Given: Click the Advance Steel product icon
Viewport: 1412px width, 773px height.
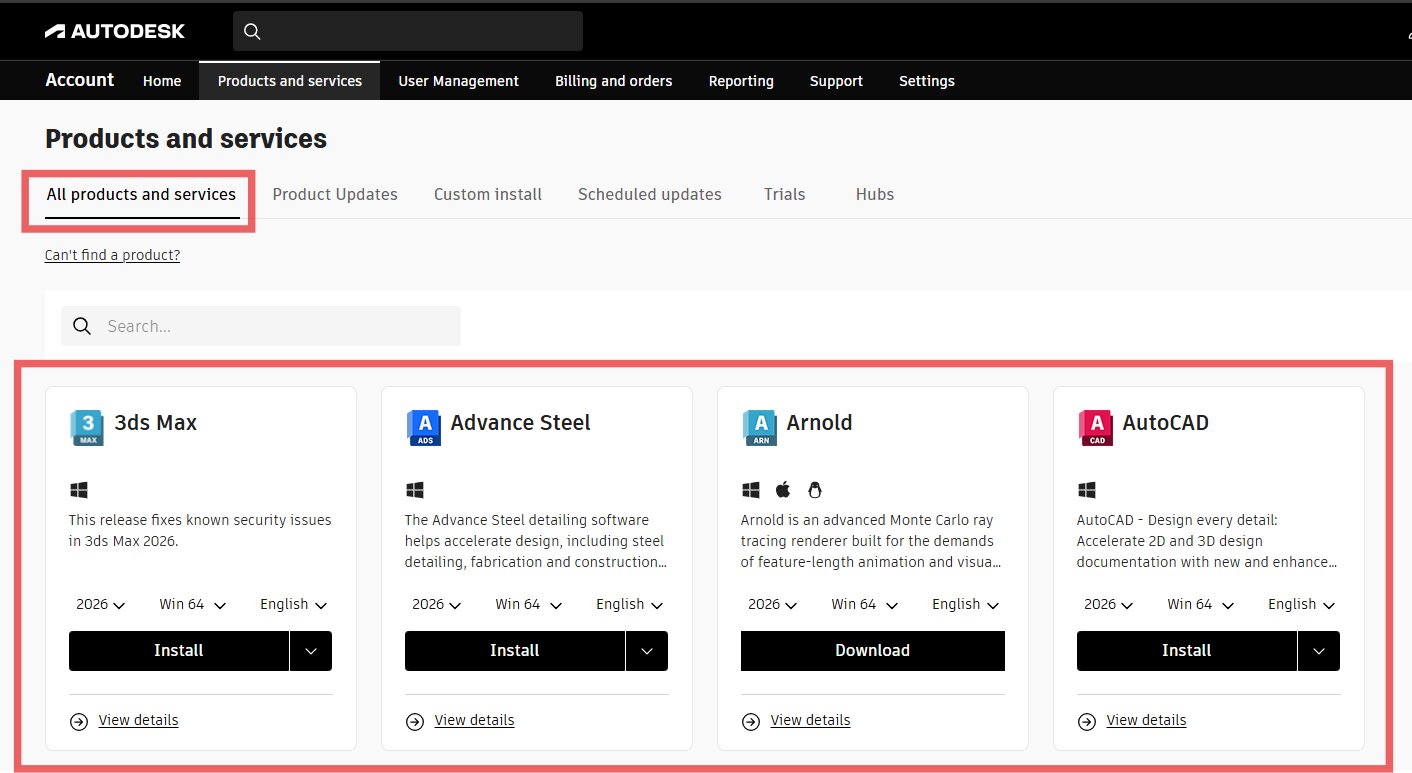Looking at the screenshot, I should 423,427.
